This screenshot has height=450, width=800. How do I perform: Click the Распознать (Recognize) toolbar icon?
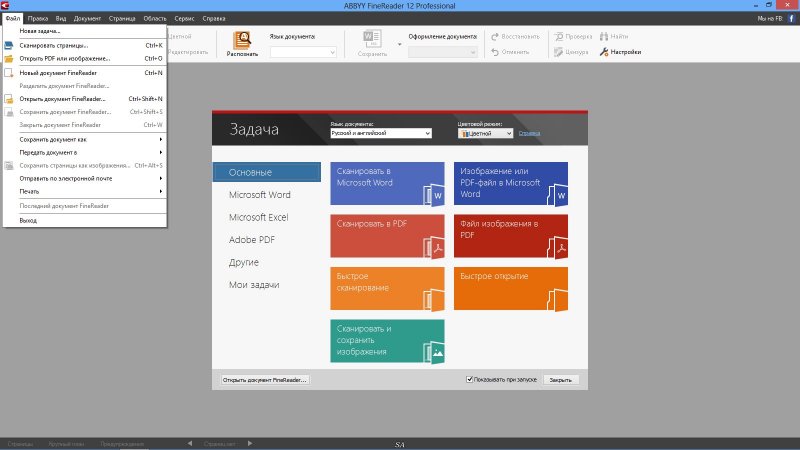point(242,40)
